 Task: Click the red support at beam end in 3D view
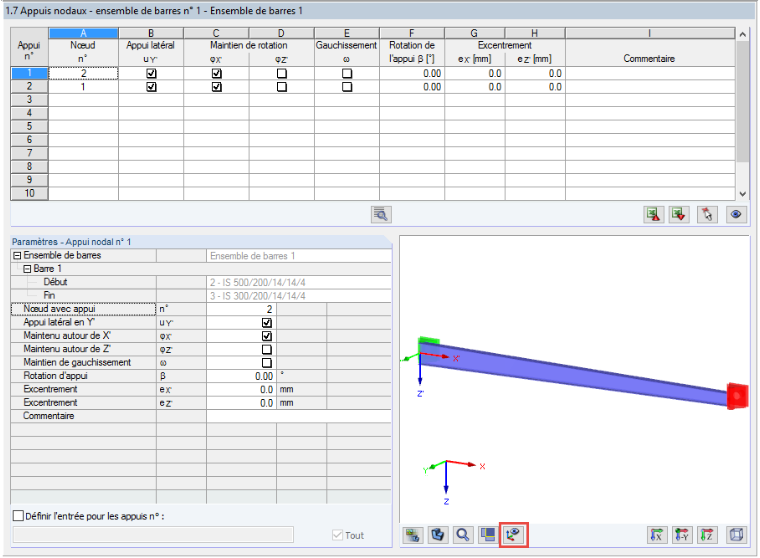(737, 396)
